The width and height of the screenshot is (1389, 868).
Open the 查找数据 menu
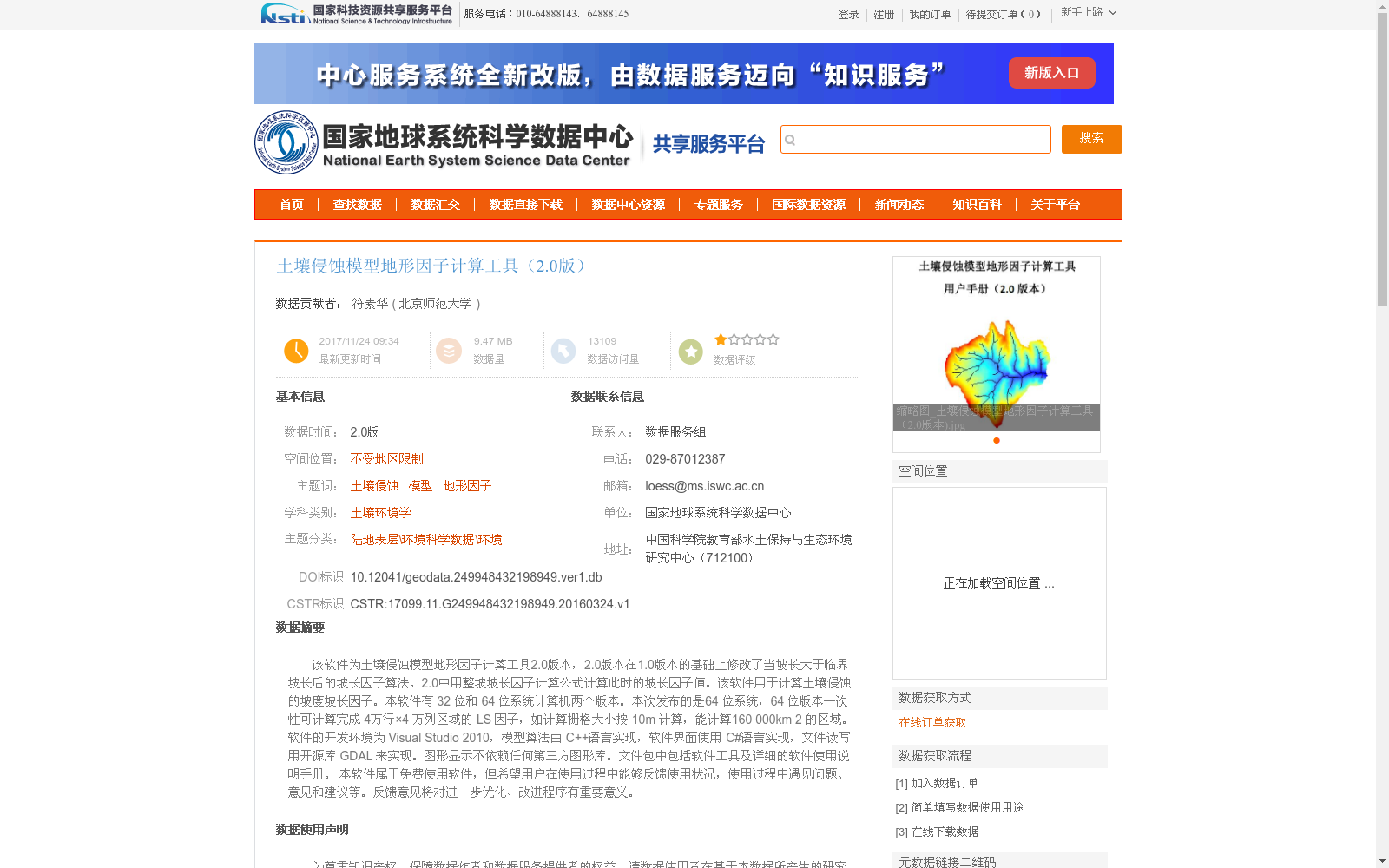pyautogui.click(x=358, y=205)
